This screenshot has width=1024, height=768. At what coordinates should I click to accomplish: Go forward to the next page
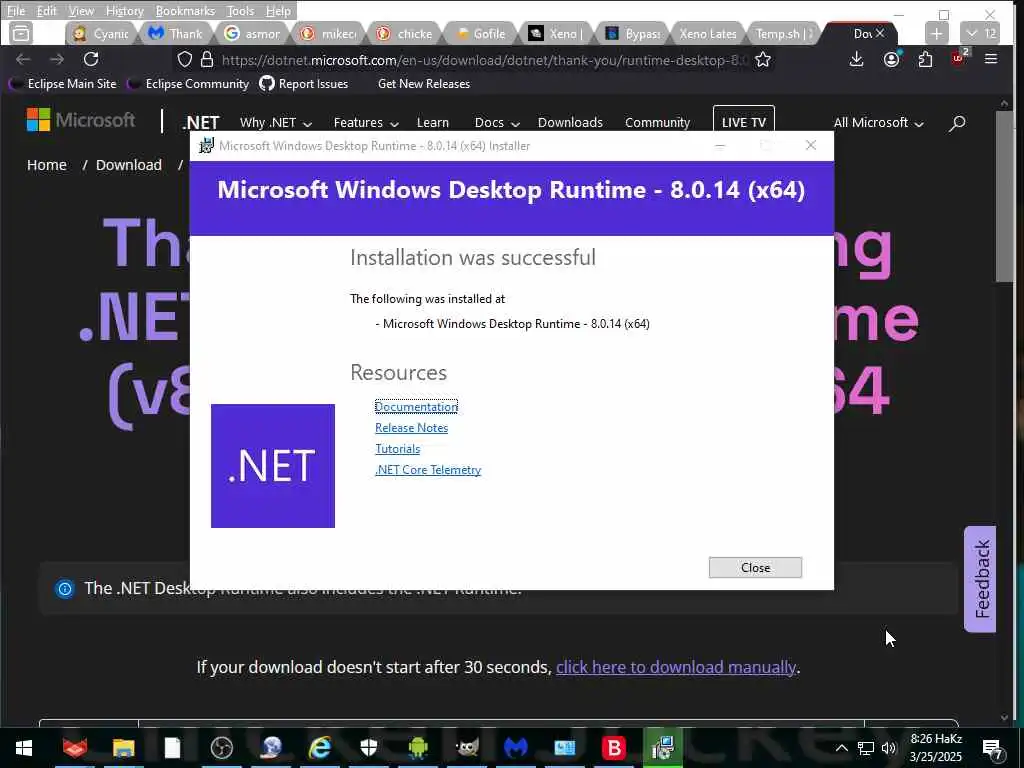(57, 59)
